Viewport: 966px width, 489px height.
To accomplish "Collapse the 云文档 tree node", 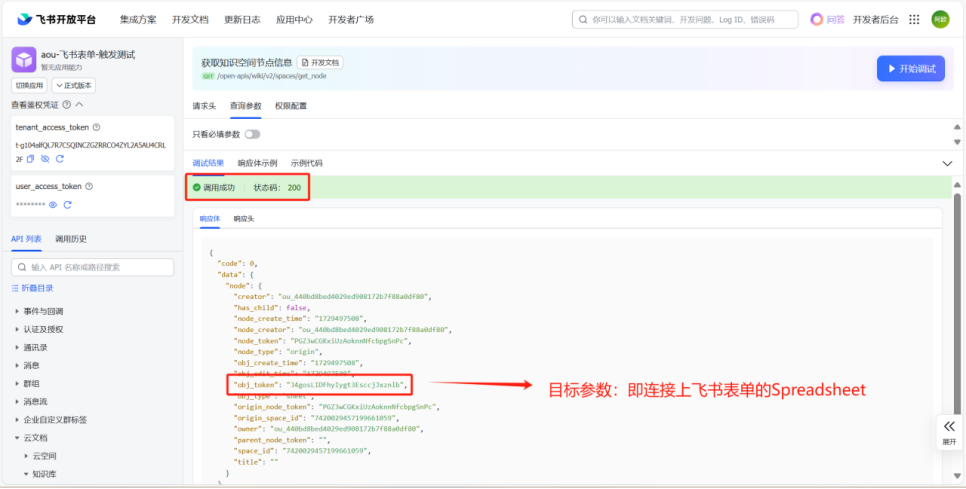I will (x=17, y=437).
